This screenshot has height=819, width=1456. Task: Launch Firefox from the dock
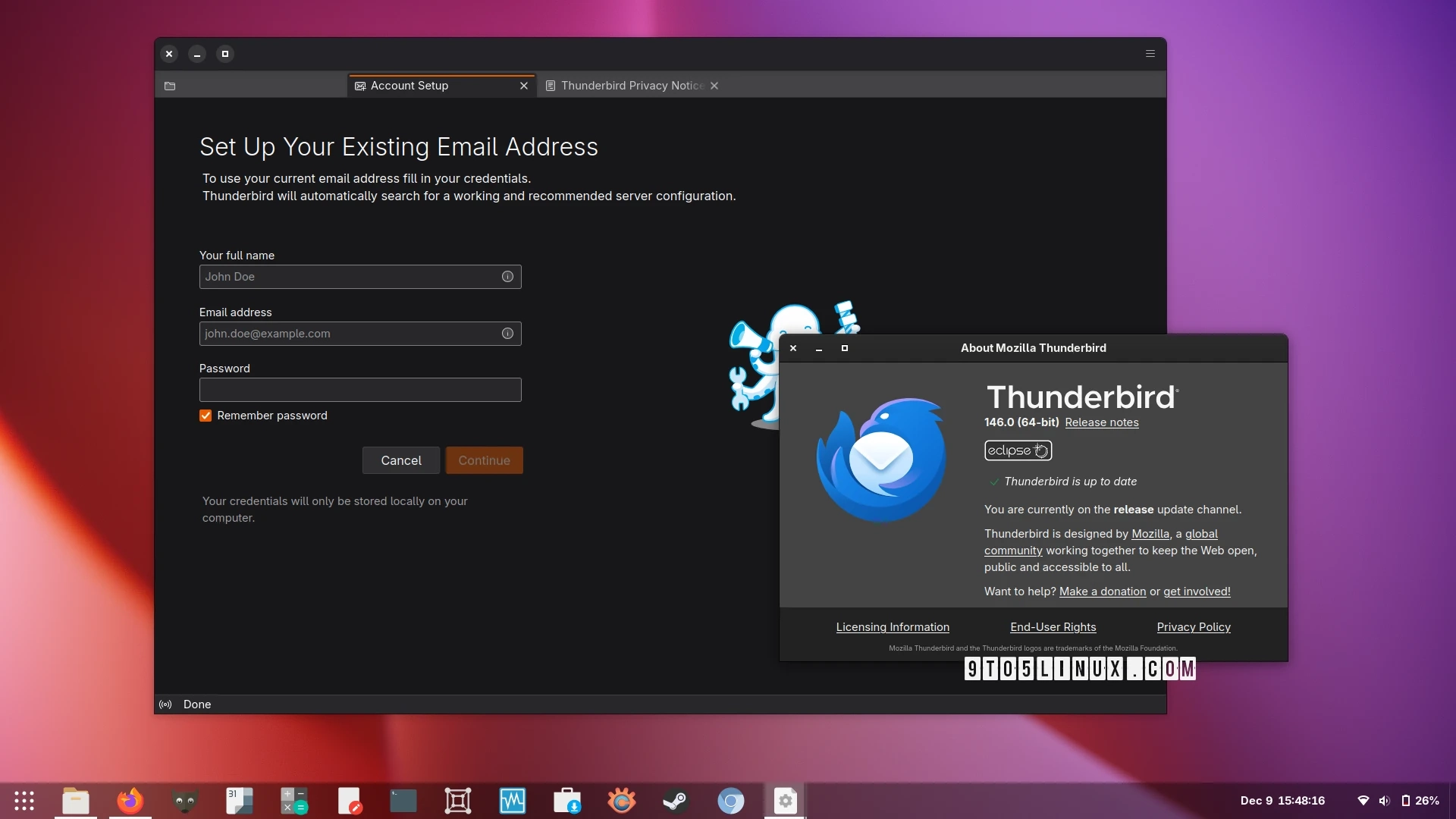[x=130, y=800]
